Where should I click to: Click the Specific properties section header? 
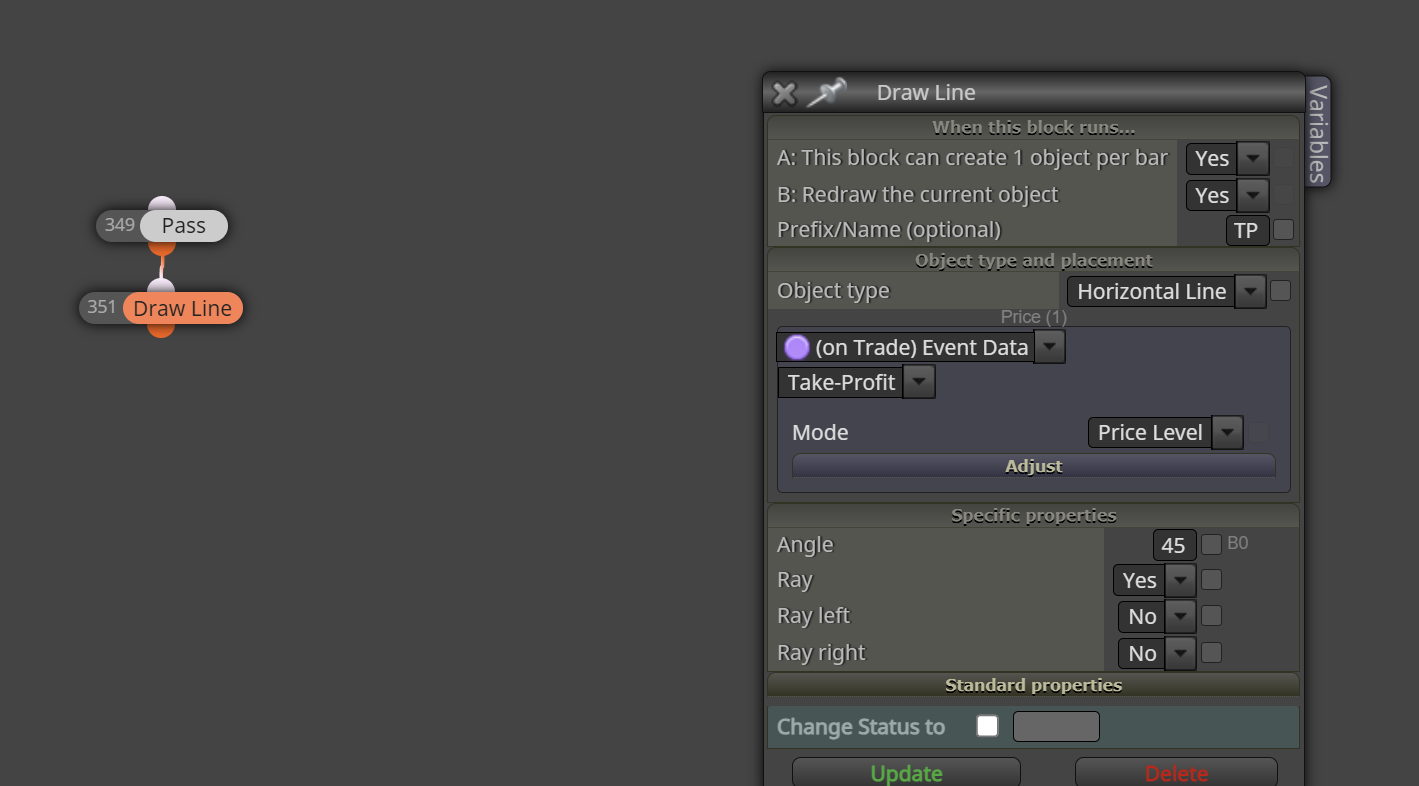click(x=1033, y=515)
